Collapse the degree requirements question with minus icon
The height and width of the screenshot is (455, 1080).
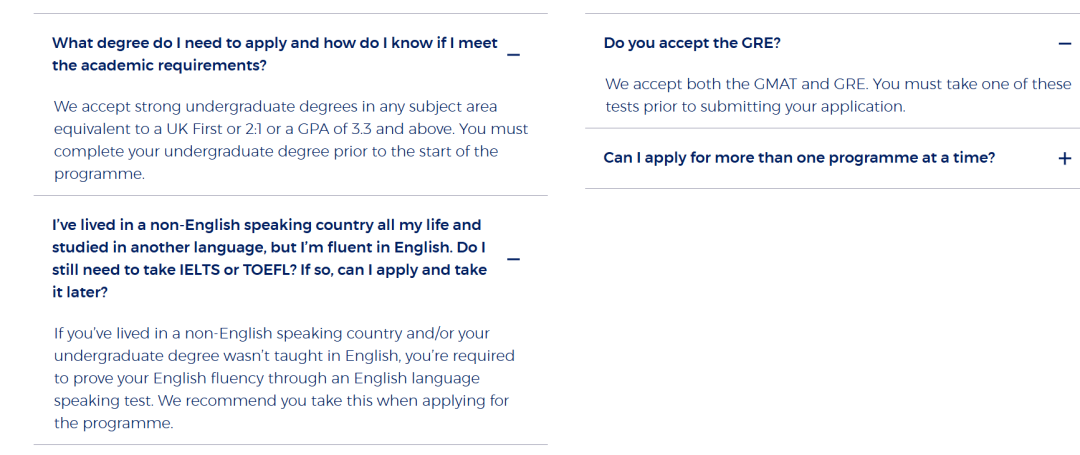(514, 54)
